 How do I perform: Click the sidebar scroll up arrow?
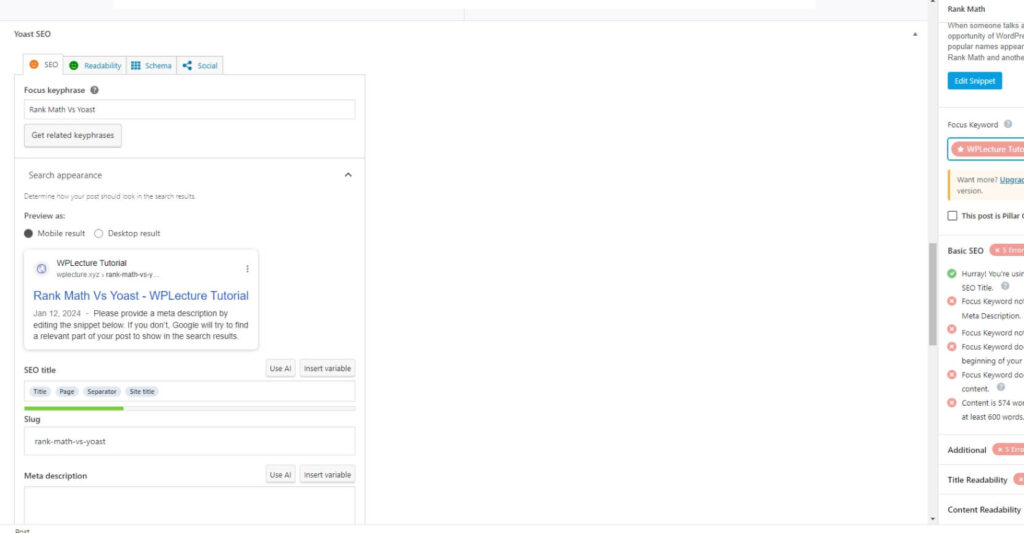click(933, 3)
